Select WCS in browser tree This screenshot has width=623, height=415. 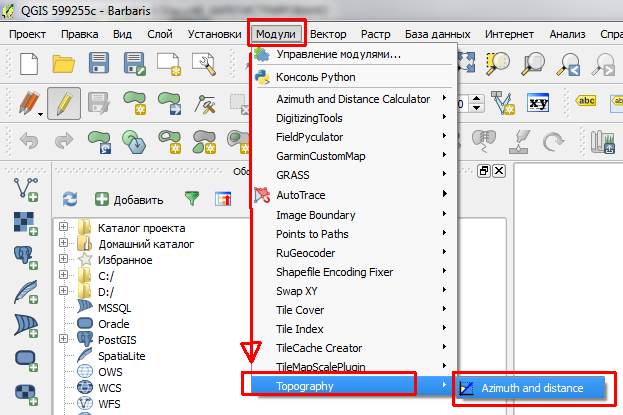pyautogui.click(x=110, y=388)
